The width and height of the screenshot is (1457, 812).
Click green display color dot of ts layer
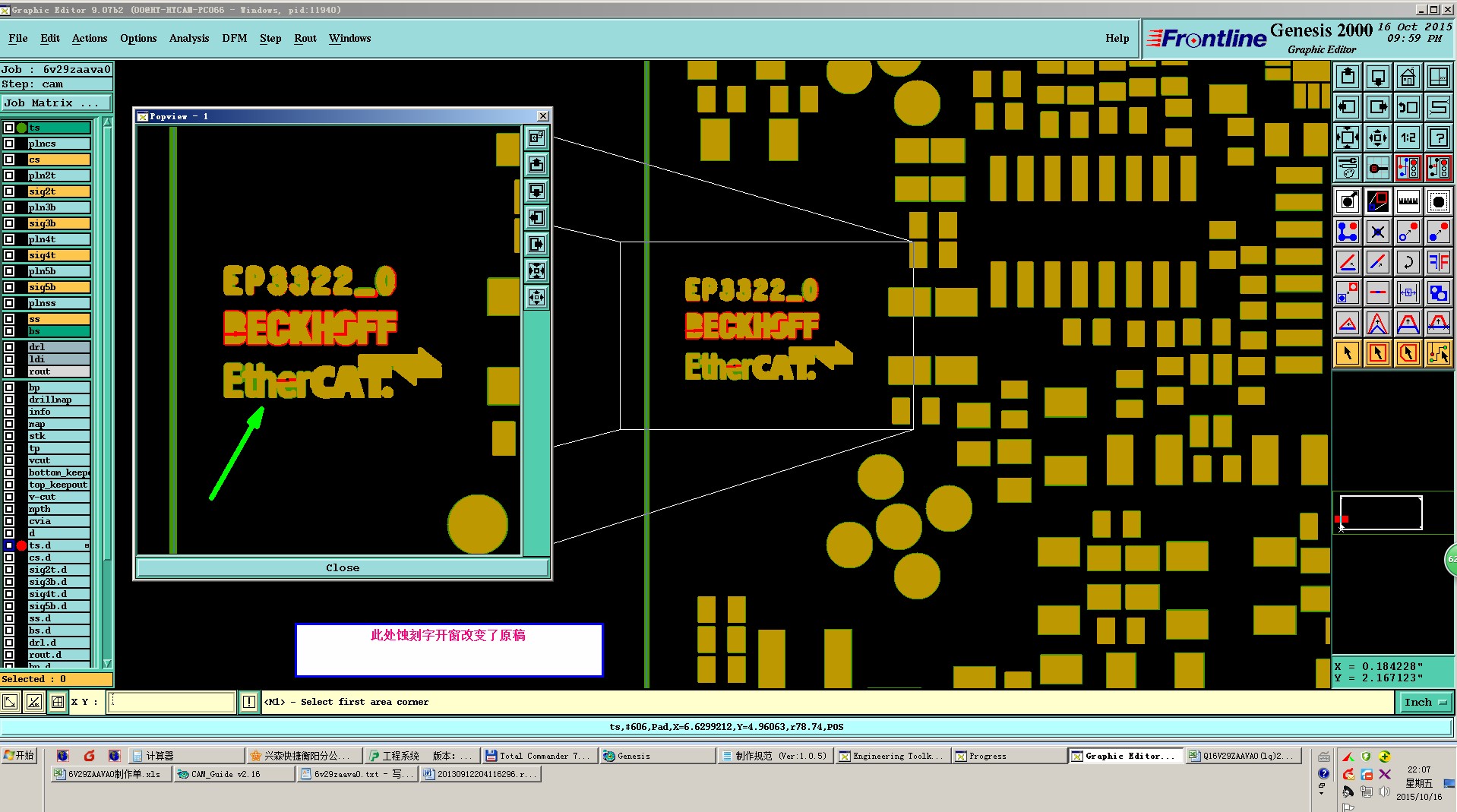pos(22,128)
